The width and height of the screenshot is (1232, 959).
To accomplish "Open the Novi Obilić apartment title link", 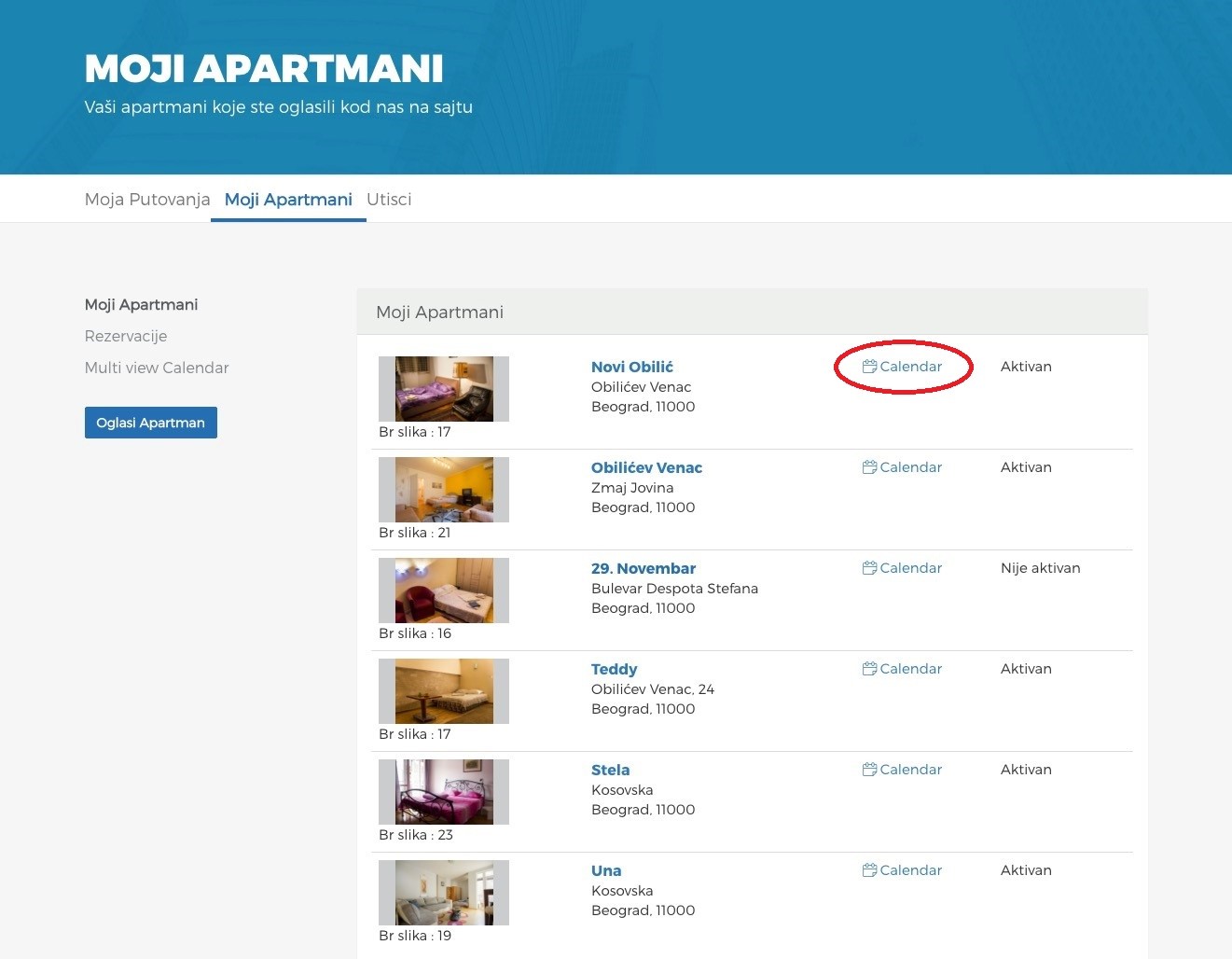I will click(631, 367).
